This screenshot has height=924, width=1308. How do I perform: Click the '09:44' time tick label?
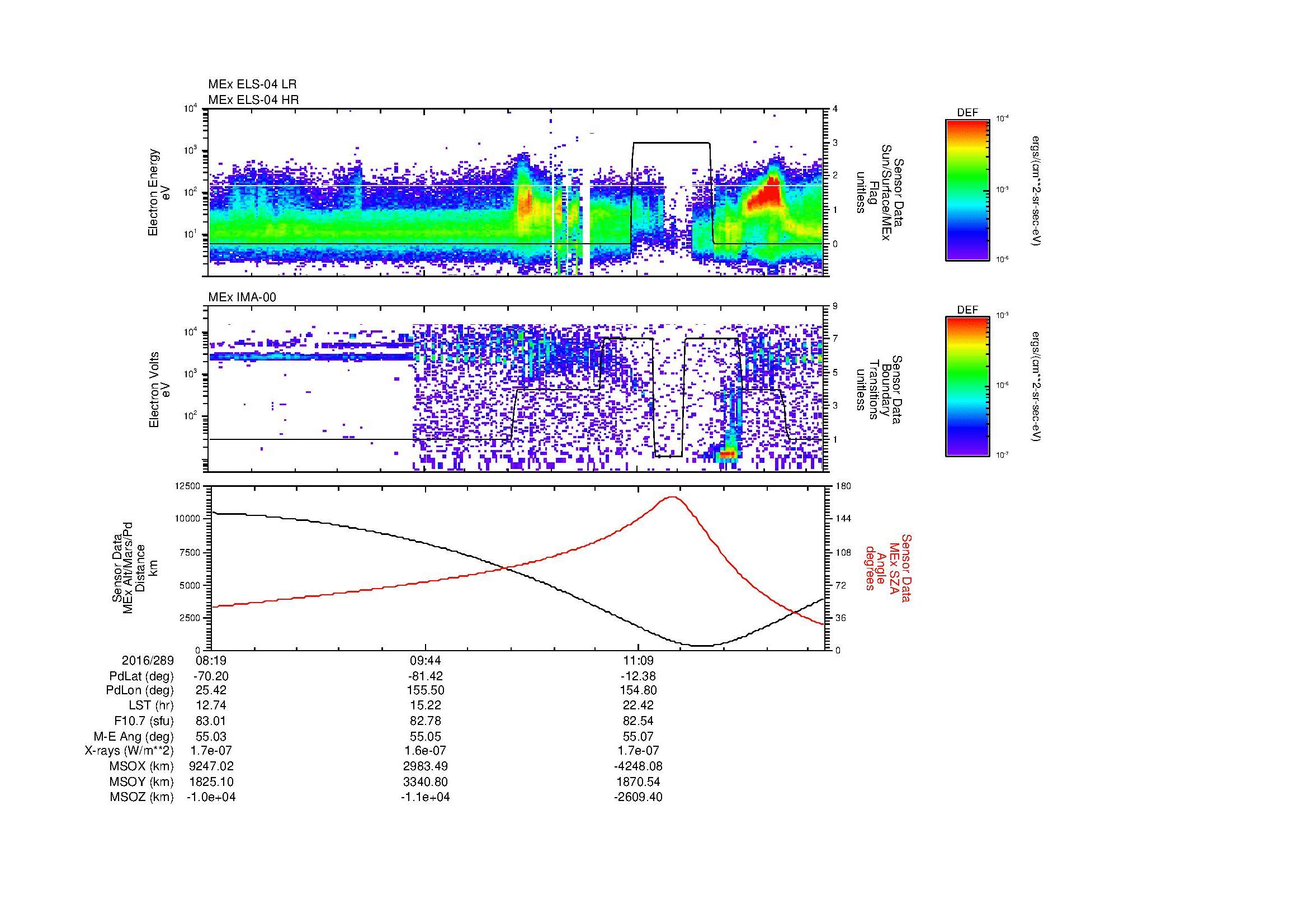426,661
